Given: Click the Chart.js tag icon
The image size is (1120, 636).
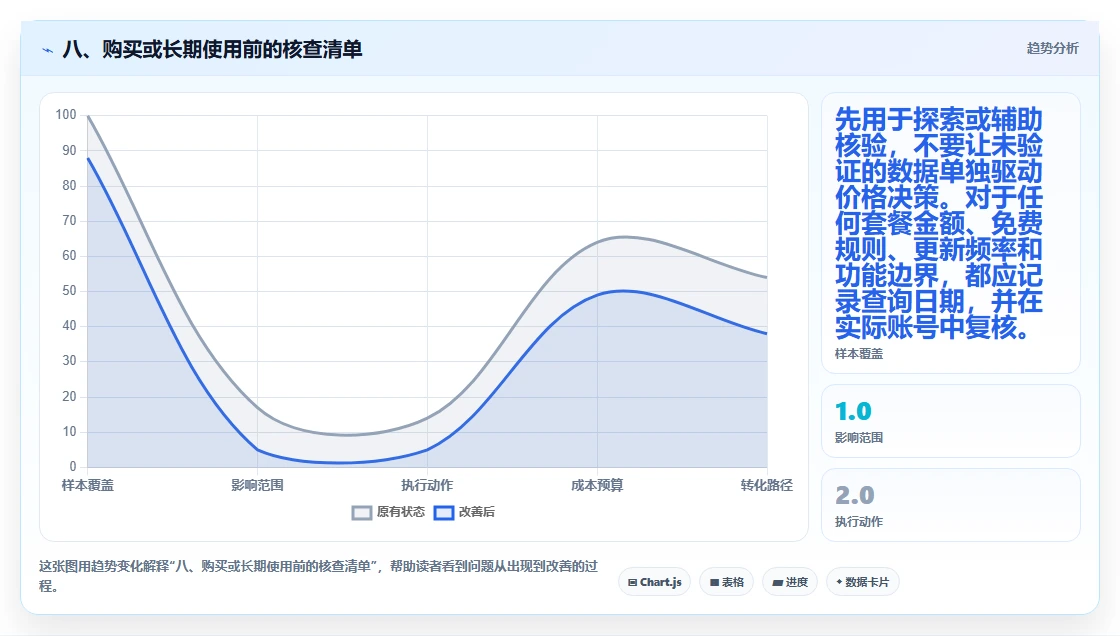Looking at the screenshot, I should pyautogui.click(x=632, y=582).
